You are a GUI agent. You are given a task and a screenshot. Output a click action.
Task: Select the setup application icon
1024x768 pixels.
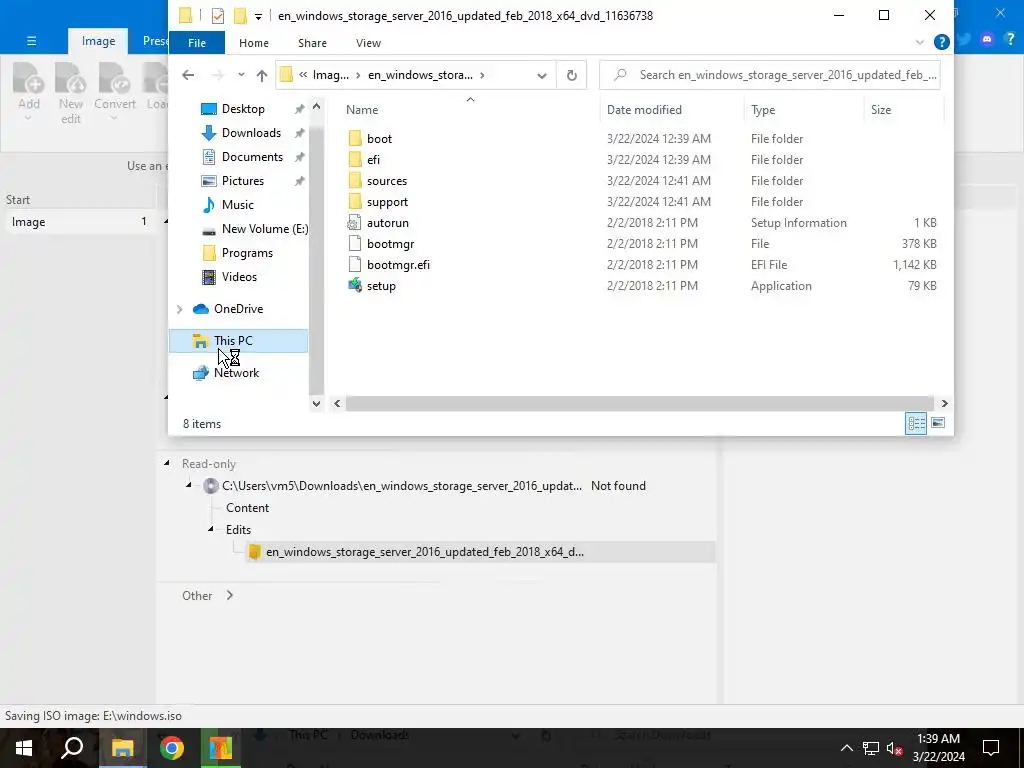355,285
